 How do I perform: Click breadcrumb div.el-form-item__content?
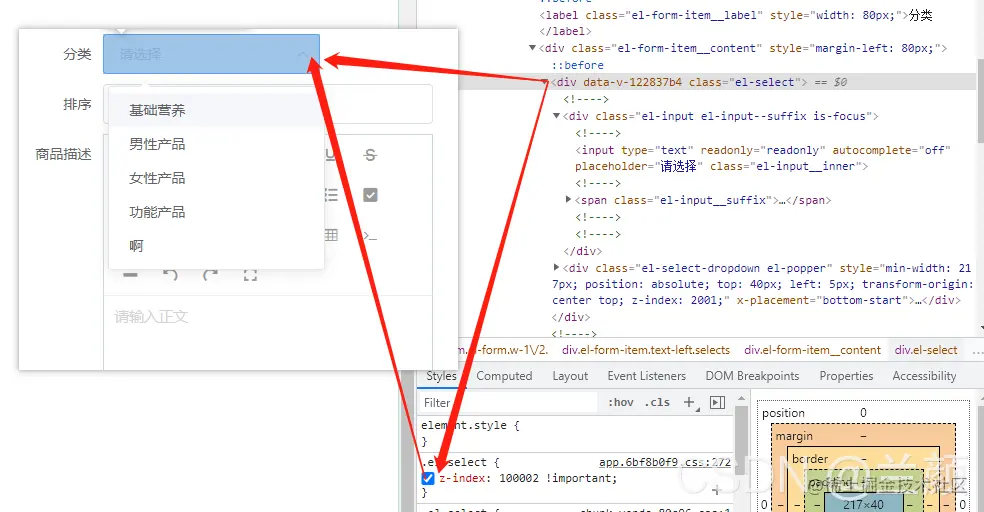point(812,350)
